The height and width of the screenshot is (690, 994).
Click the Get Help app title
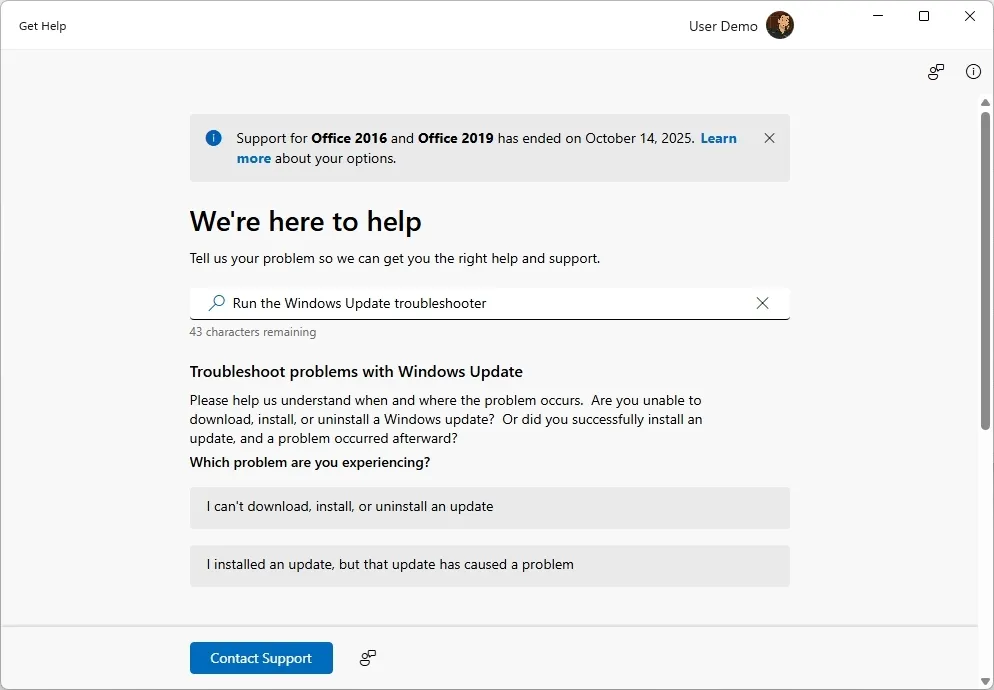tap(42, 25)
